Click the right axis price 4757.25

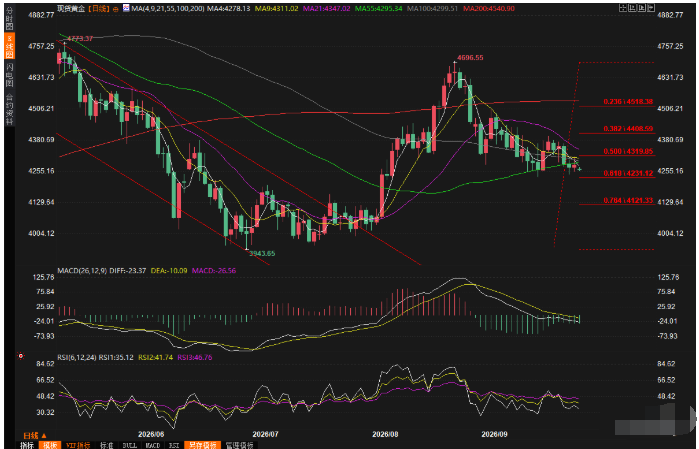[670, 46]
